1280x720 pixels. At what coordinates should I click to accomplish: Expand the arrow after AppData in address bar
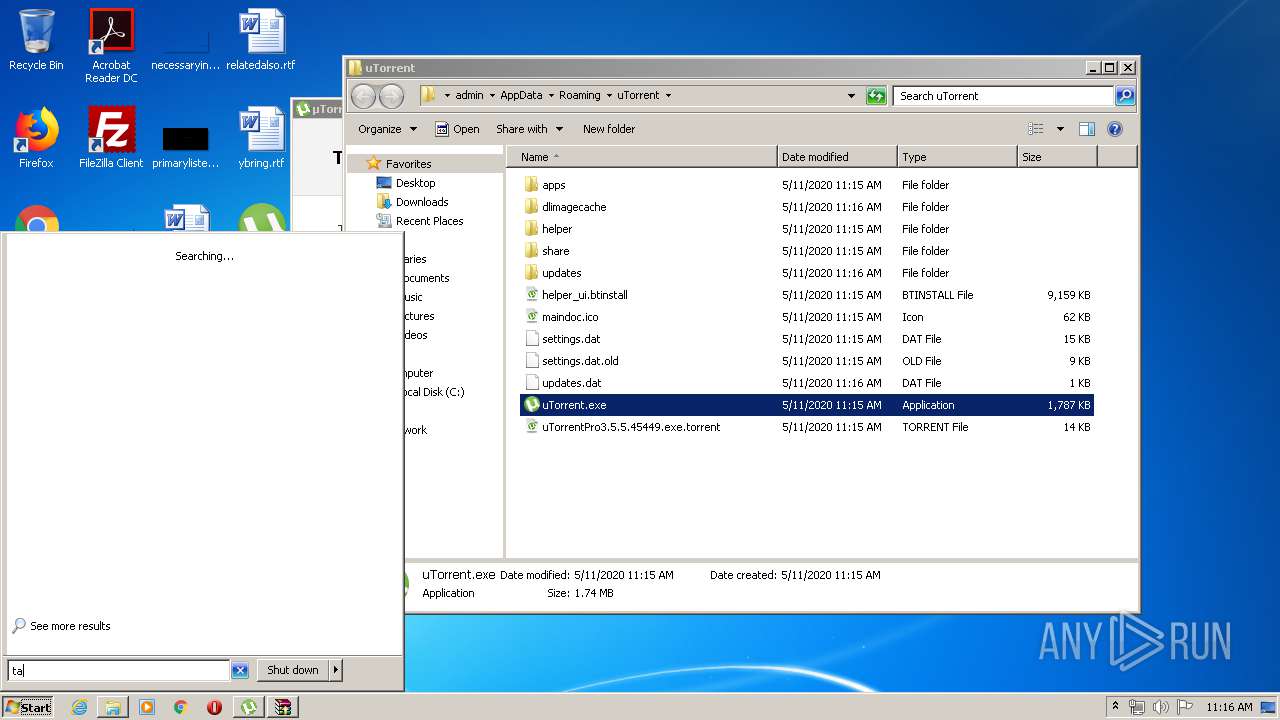coord(551,96)
